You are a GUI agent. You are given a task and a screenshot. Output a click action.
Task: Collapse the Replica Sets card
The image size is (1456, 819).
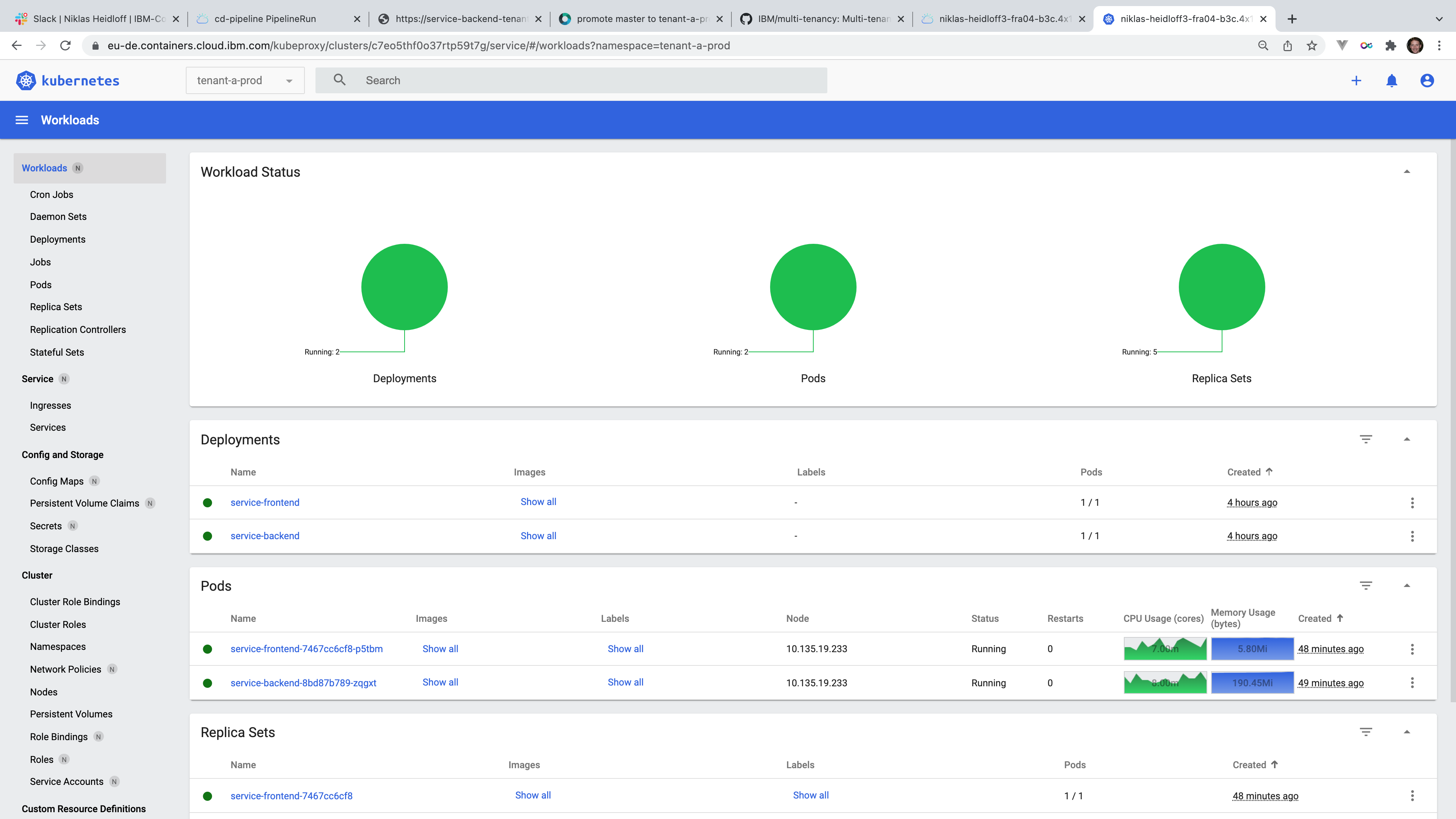[1407, 732]
